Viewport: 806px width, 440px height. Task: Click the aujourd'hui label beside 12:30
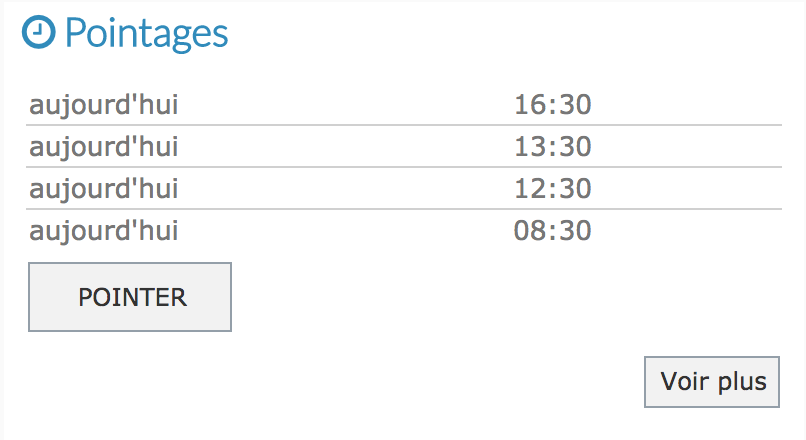(104, 190)
